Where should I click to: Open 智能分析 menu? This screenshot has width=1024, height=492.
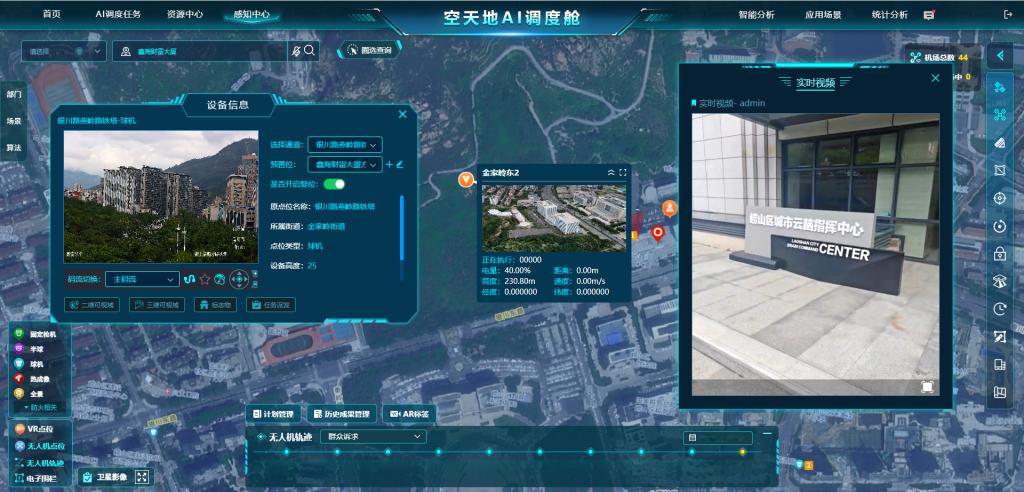pos(756,14)
